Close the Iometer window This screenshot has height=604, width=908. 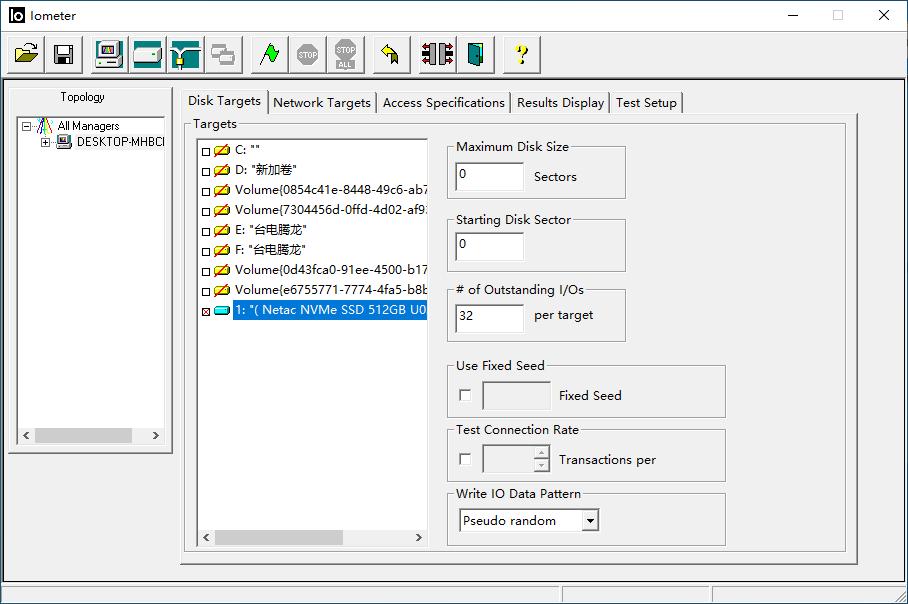[884, 15]
